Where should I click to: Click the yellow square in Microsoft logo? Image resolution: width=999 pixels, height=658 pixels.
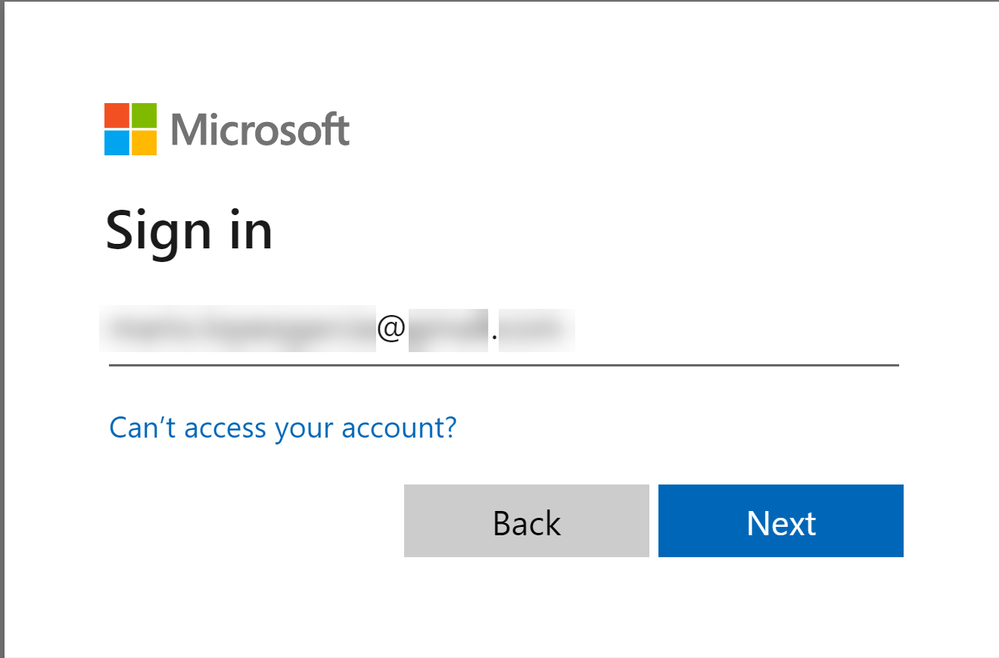(x=144, y=143)
